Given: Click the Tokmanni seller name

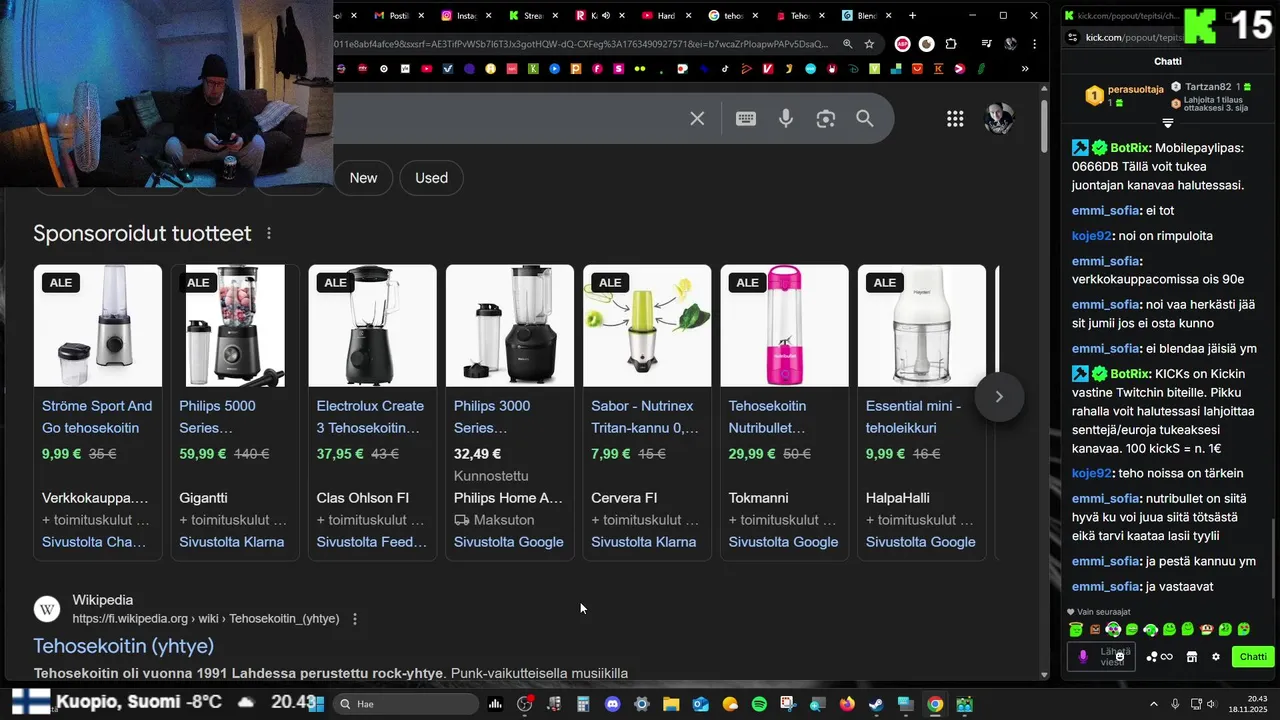Looking at the screenshot, I should [x=758, y=498].
